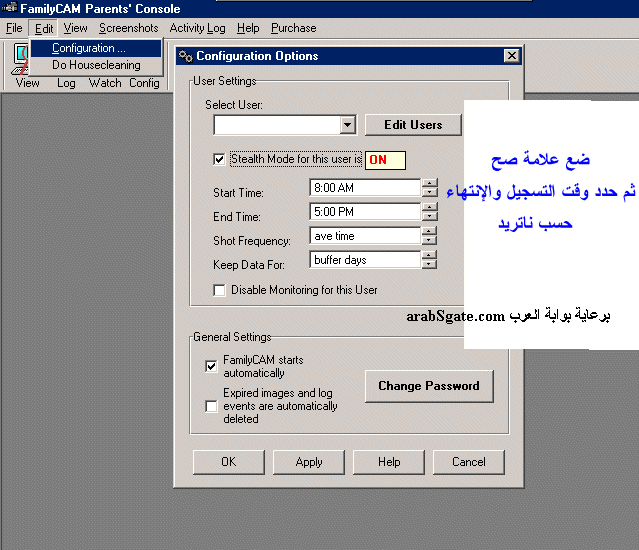639x550 pixels.
Task: Increase Start Time with up arrow
Action: (x=430, y=183)
